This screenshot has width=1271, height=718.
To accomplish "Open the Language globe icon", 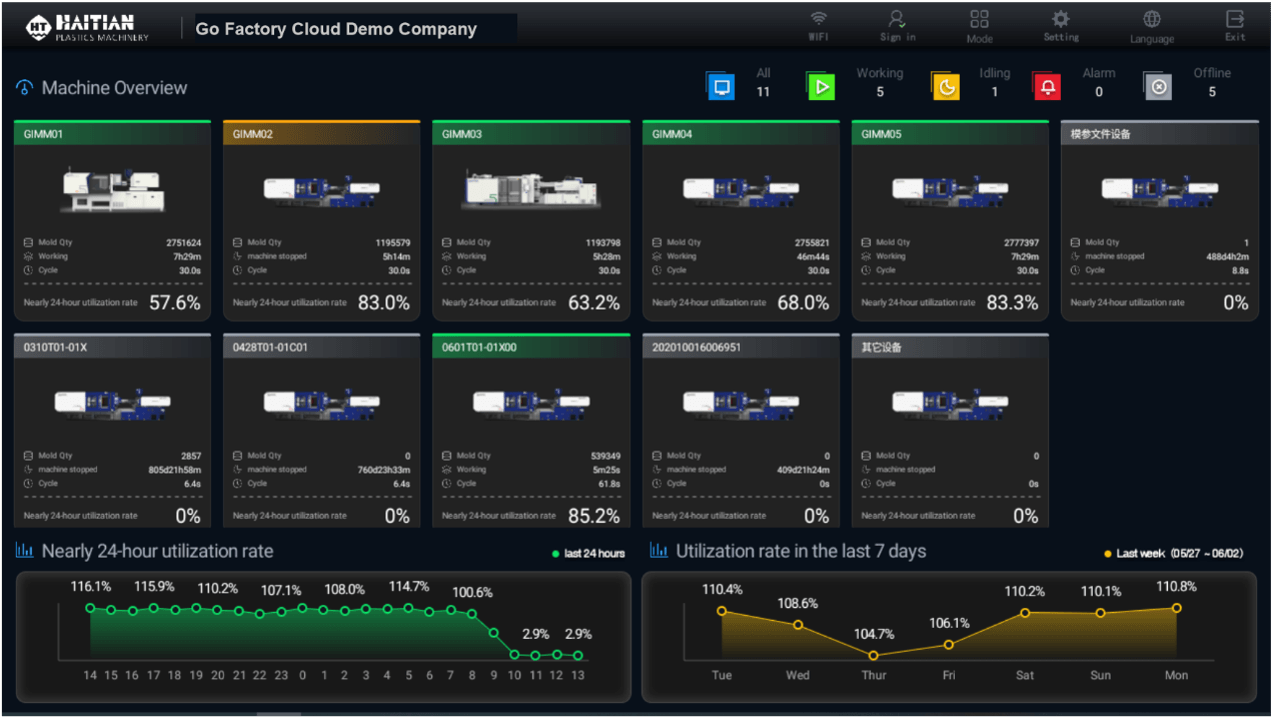I will click(1150, 22).
